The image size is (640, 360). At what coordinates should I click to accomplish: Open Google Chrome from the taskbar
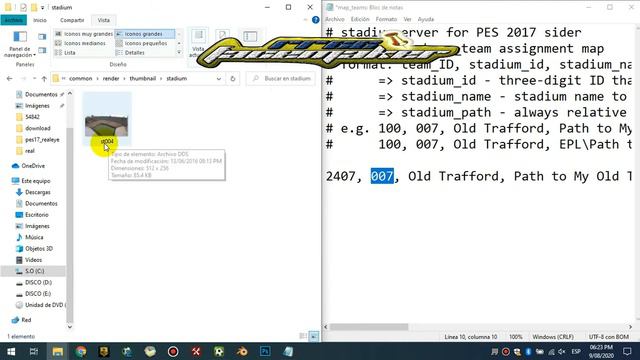point(80,351)
